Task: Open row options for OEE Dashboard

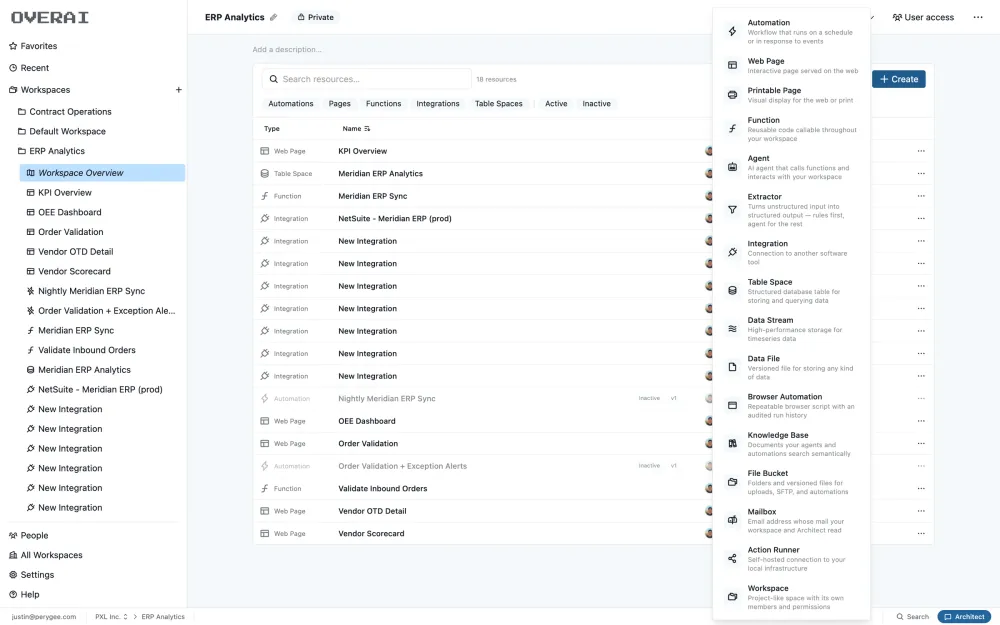Action: pyautogui.click(x=921, y=421)
